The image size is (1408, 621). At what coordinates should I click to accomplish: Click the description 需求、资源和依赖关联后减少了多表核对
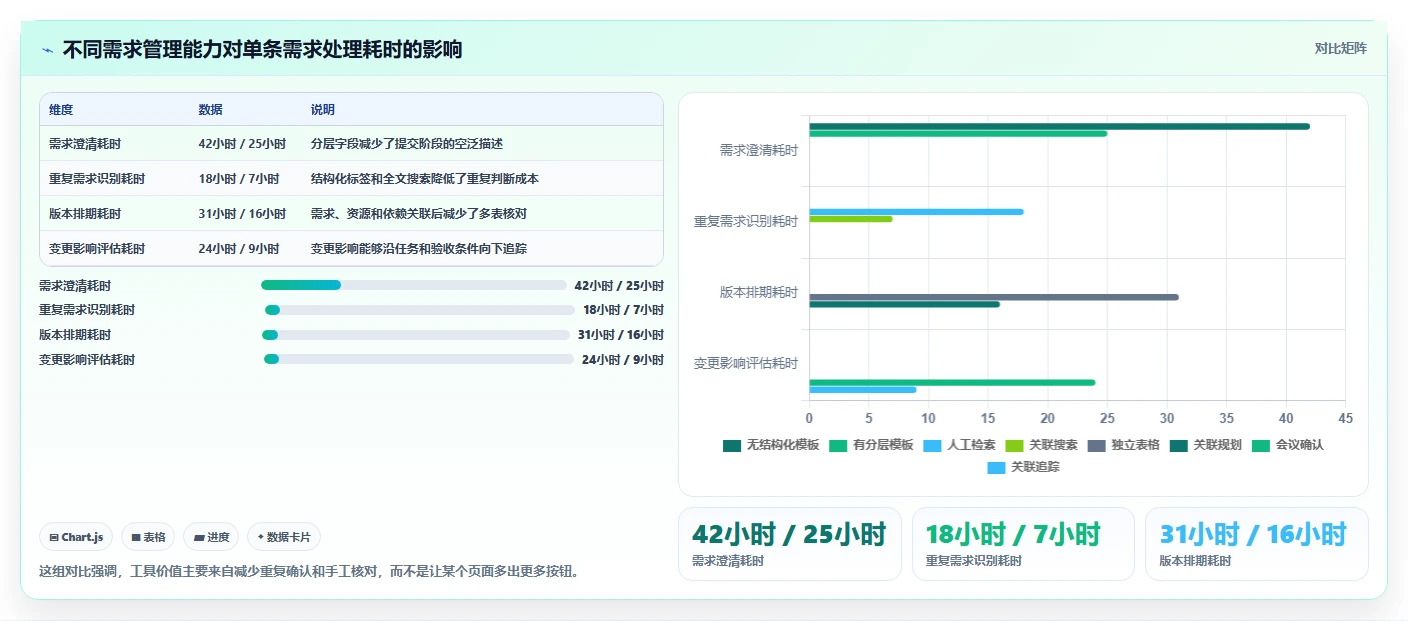(x=419, y=214)
